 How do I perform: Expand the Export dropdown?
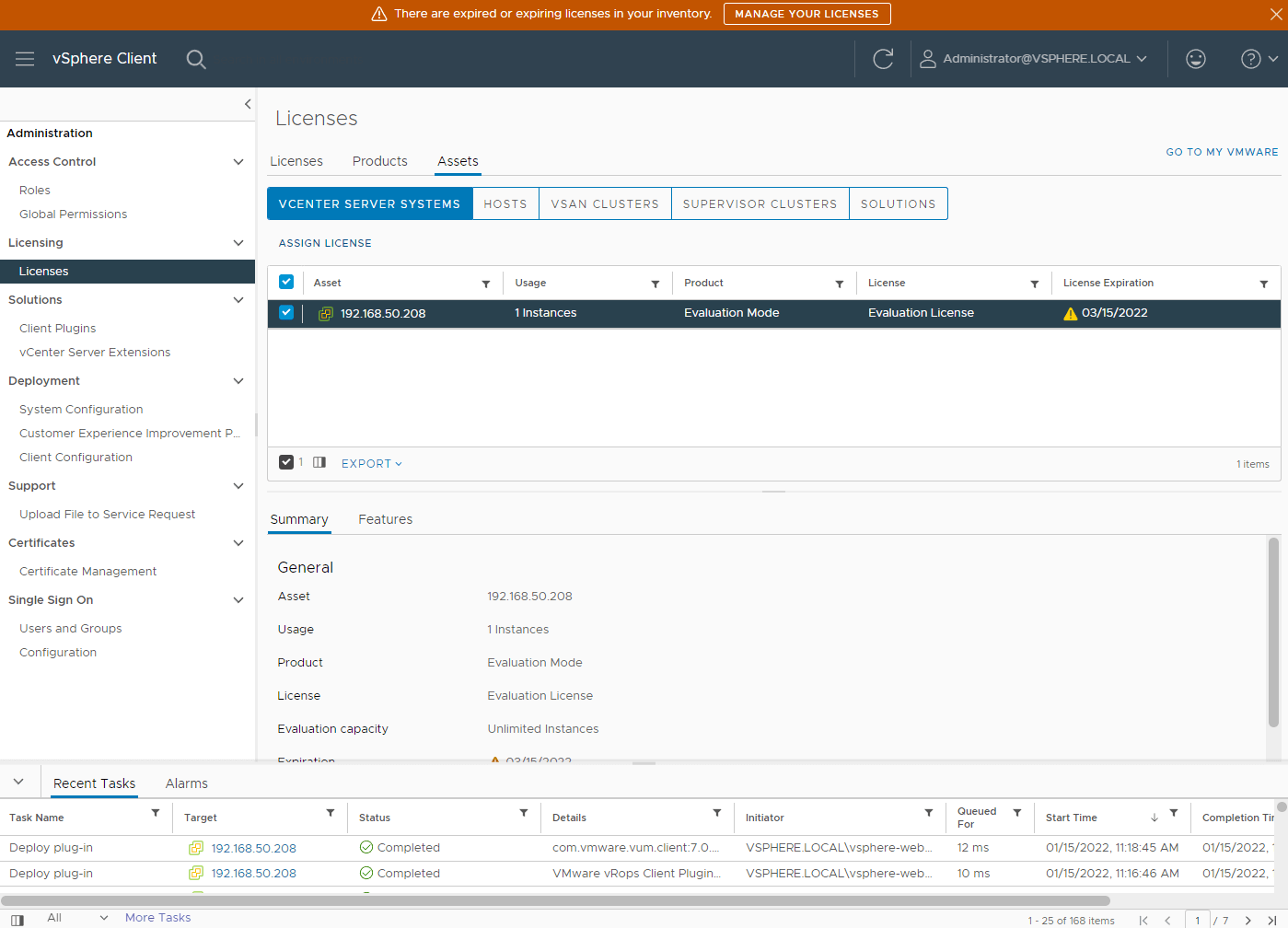tap(371, 464)
